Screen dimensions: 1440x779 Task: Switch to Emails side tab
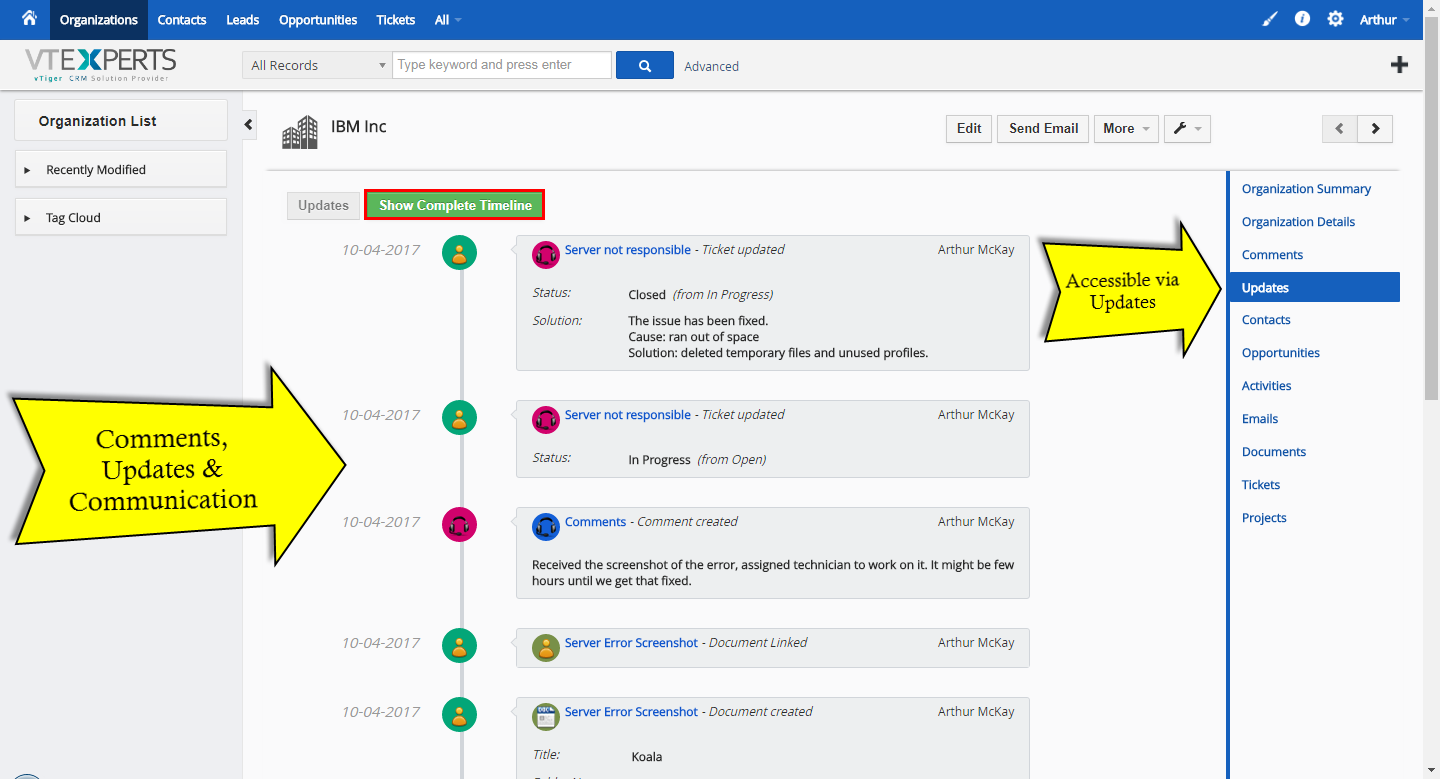pyautogui.click(x=1260, y=419)
